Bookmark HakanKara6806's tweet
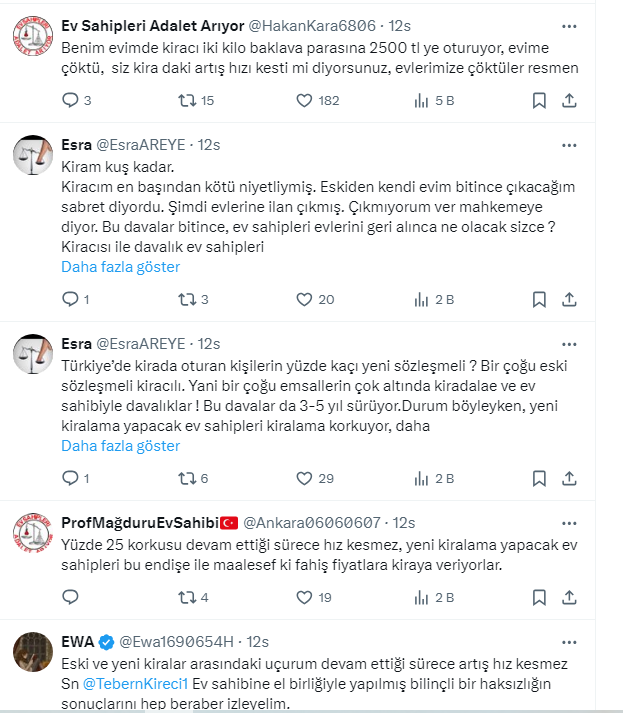The image size is (623, 713). tap(539, 100)
